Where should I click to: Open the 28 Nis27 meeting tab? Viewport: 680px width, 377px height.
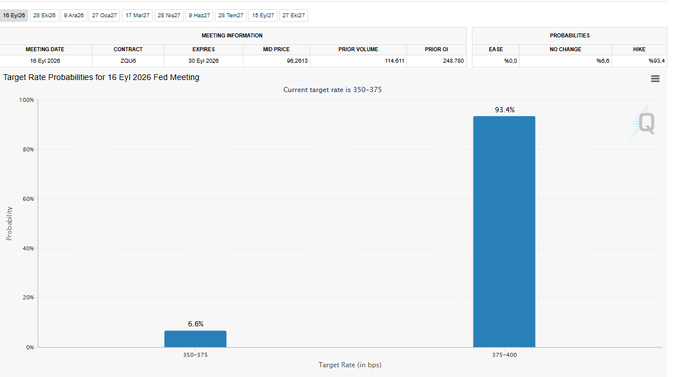(169, 16)
